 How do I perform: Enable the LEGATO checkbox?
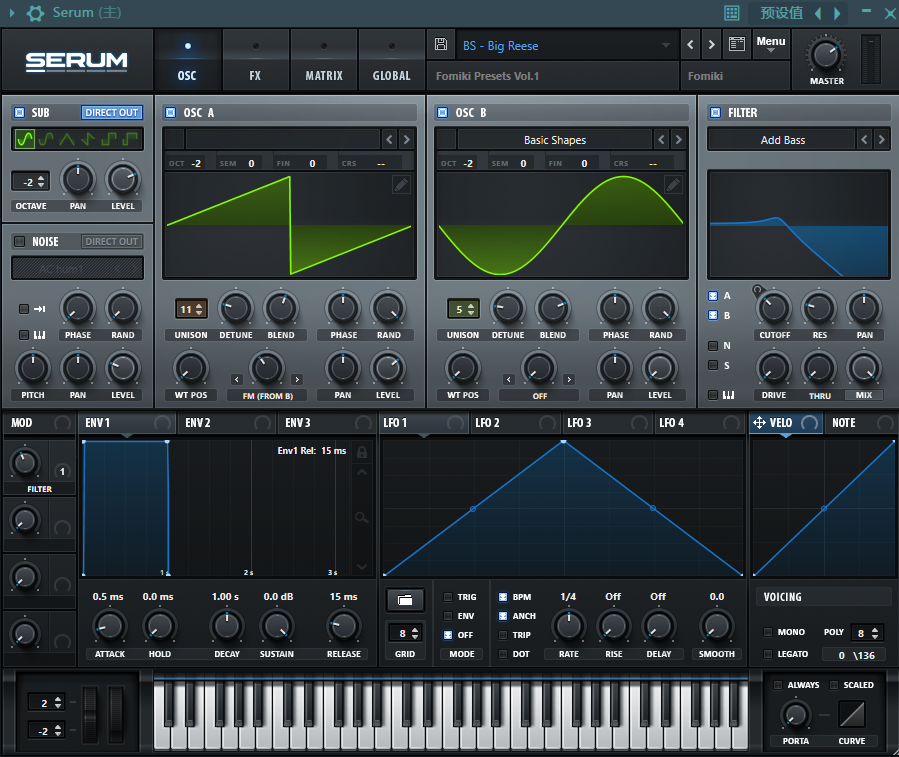[768, 654]
